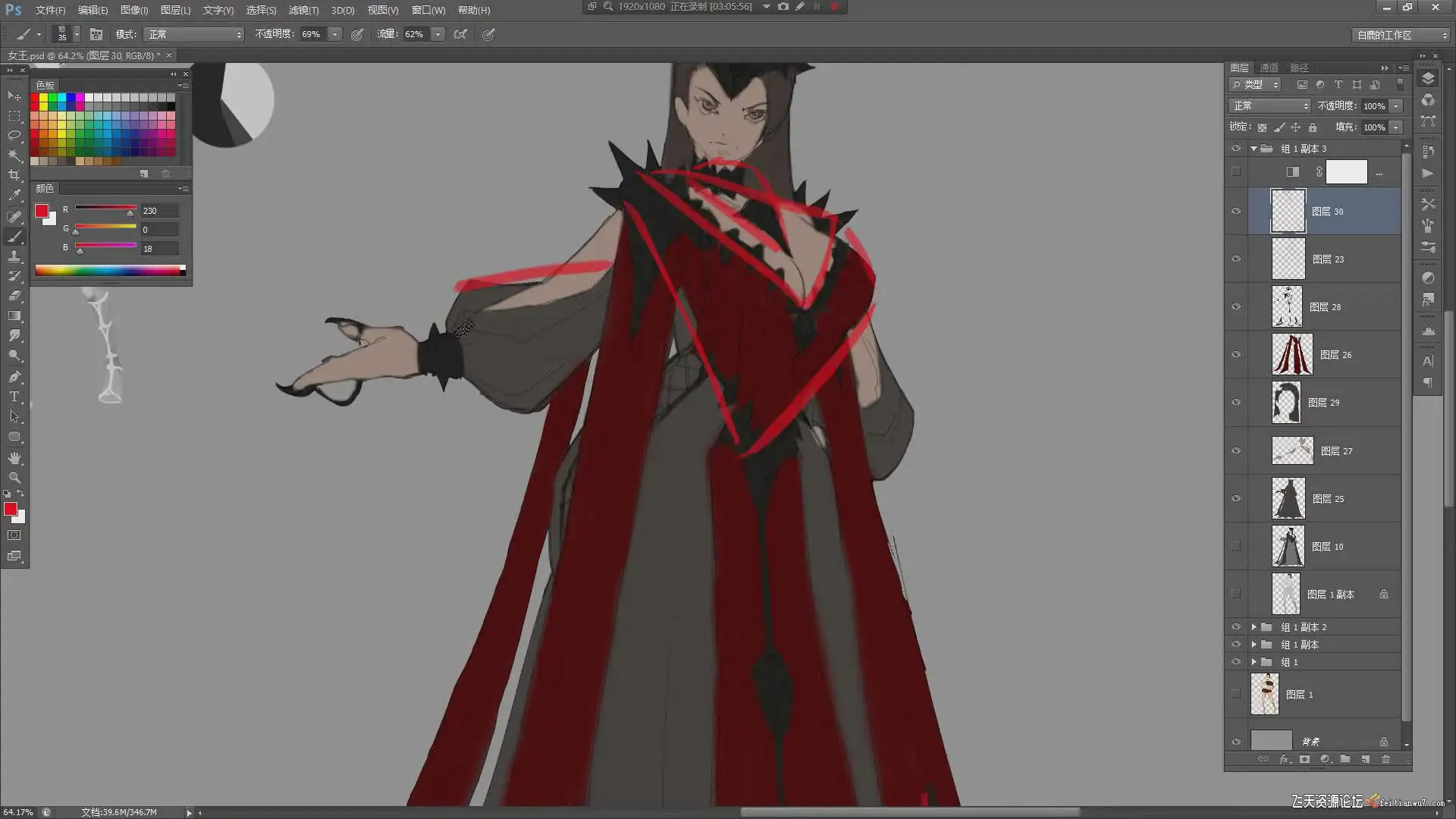
Task: Activate the Hand tool
Action: pos(14,458)
